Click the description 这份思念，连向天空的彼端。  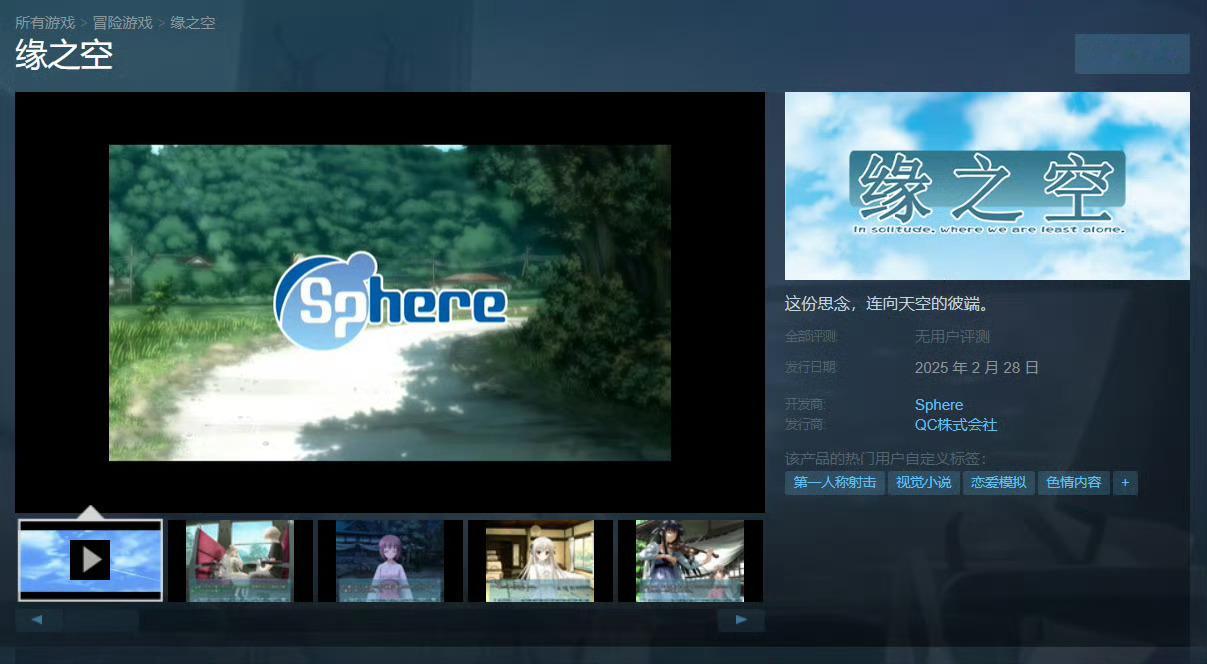[x=887, y=304]
